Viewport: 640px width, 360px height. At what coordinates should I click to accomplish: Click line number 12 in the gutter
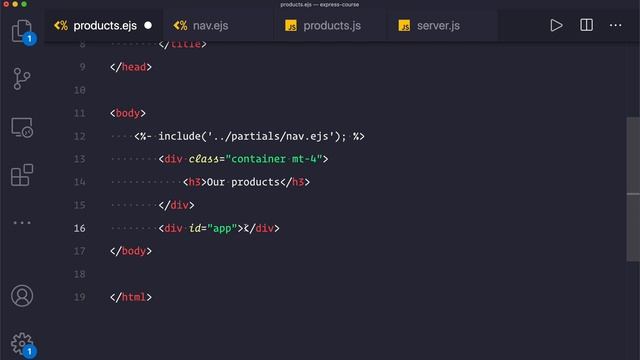(80, 136)
